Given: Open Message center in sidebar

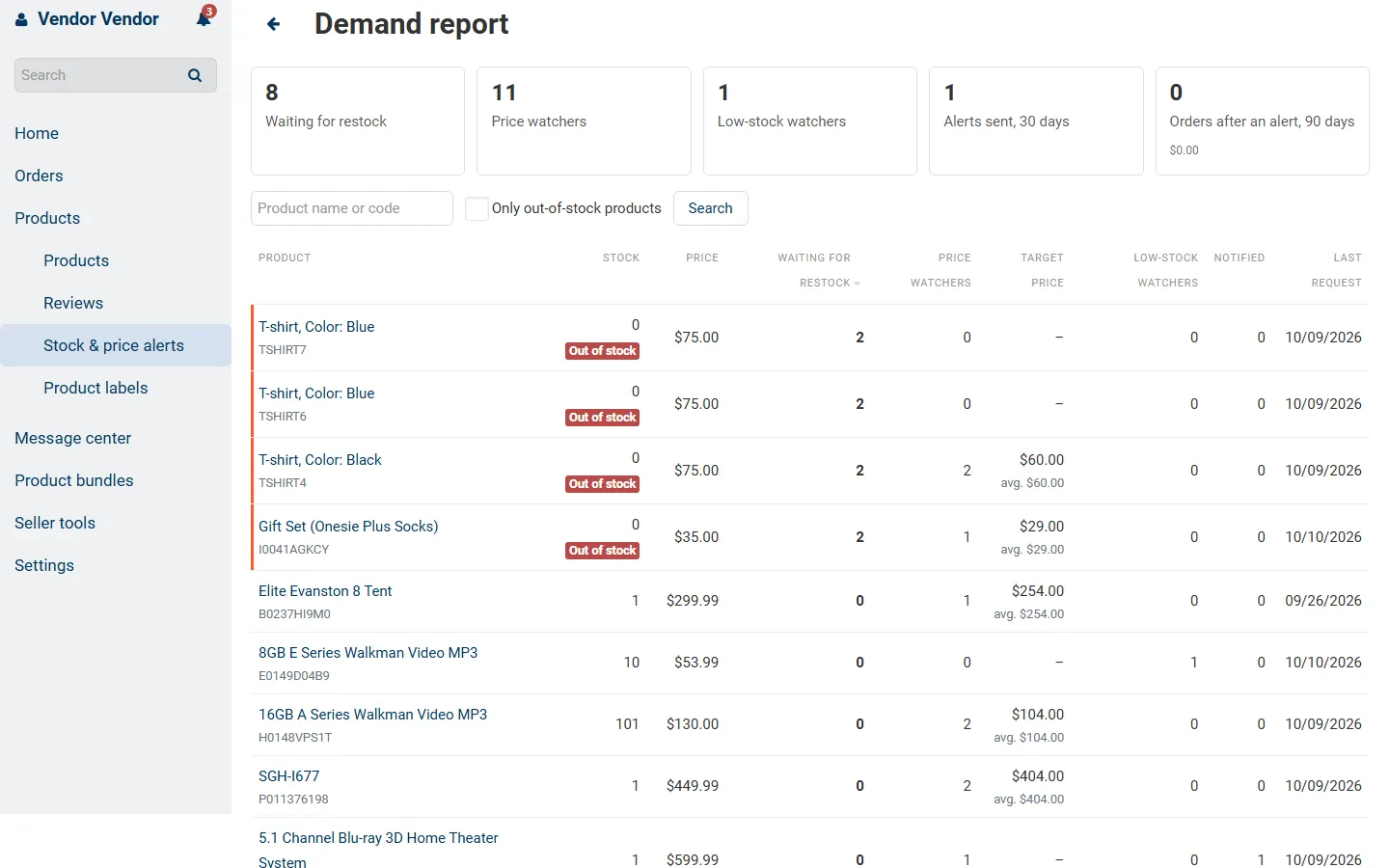Looking at the screenshot, I should click(73, 438).
